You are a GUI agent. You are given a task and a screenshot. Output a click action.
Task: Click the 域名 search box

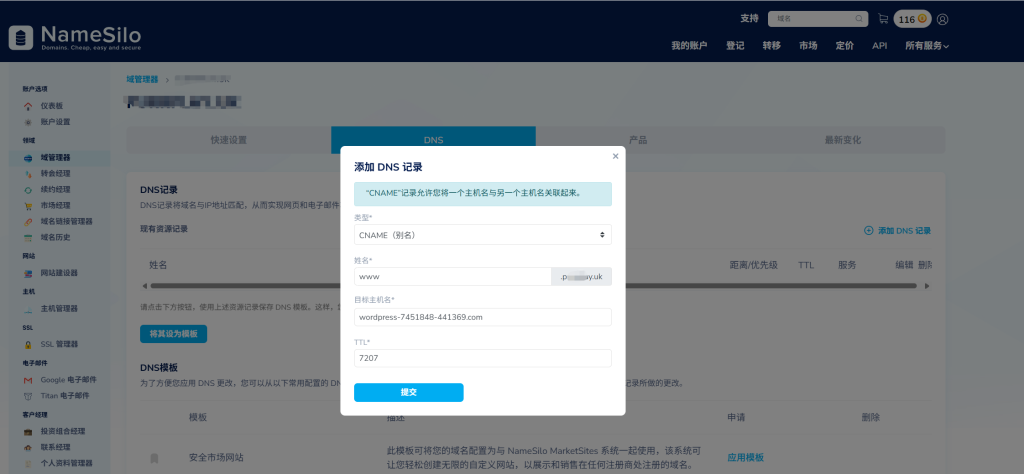[818, 19]
